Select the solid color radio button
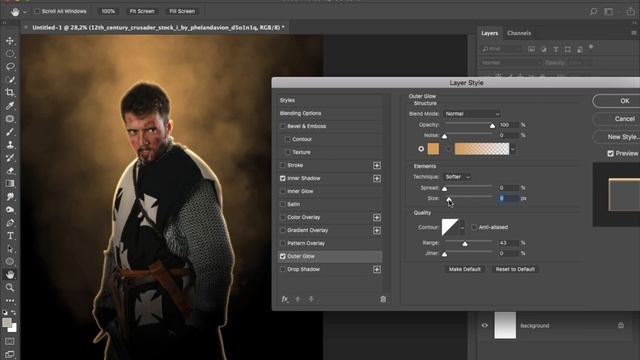Viewport: 640px width, 360px height. 421,149
